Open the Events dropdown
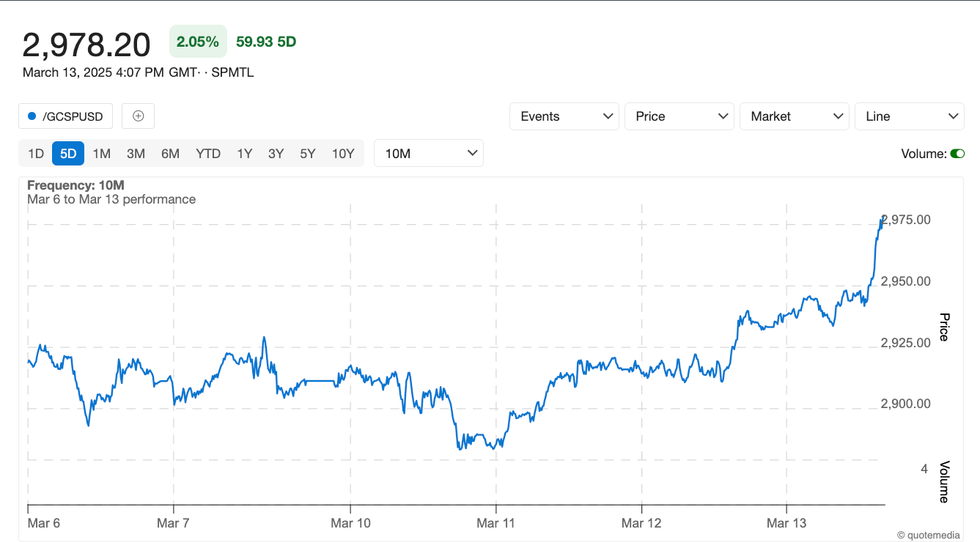The height and width of the screenshot is (542, 980). [564, 116]
